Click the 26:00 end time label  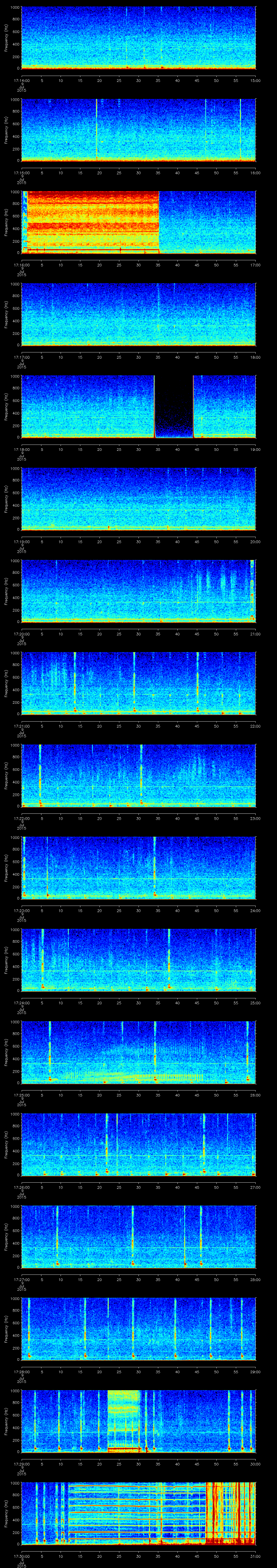[x=255, y=1095]
